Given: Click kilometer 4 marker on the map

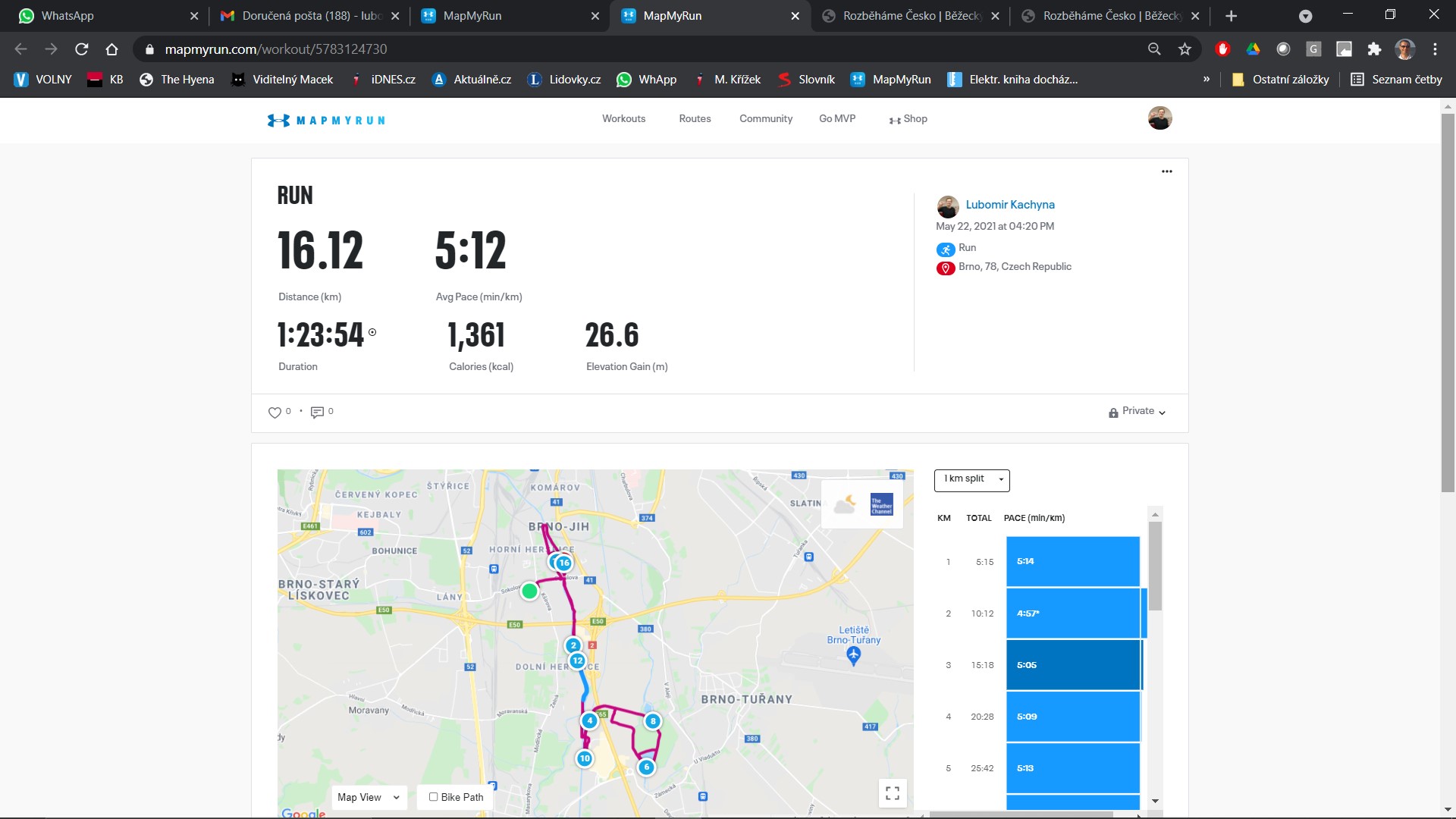Looking at the screenshot, I should pyautogui.click(x=589, y=720).
